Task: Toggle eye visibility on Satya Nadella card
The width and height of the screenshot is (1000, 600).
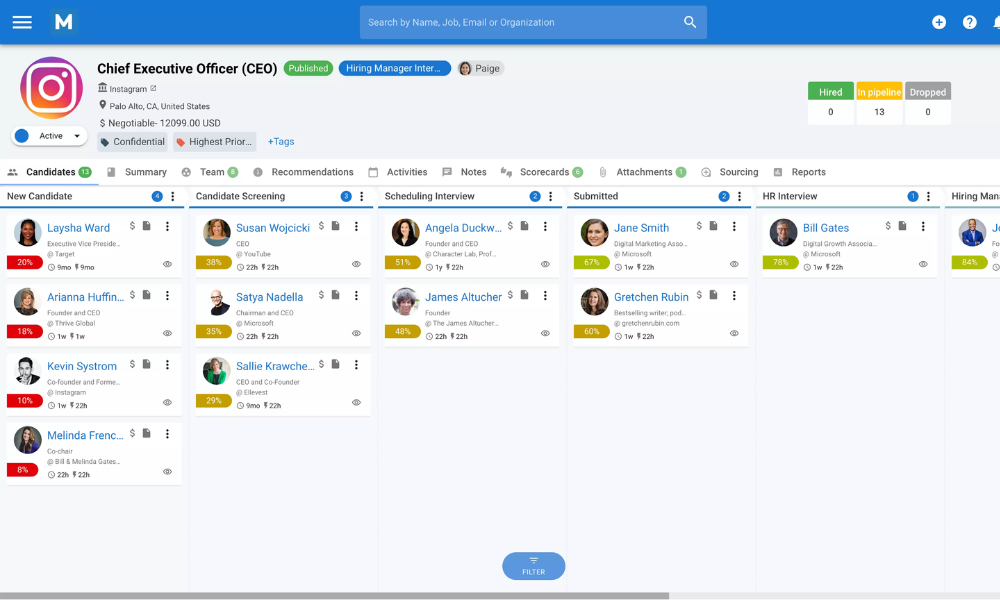Action: coord(357,333)
